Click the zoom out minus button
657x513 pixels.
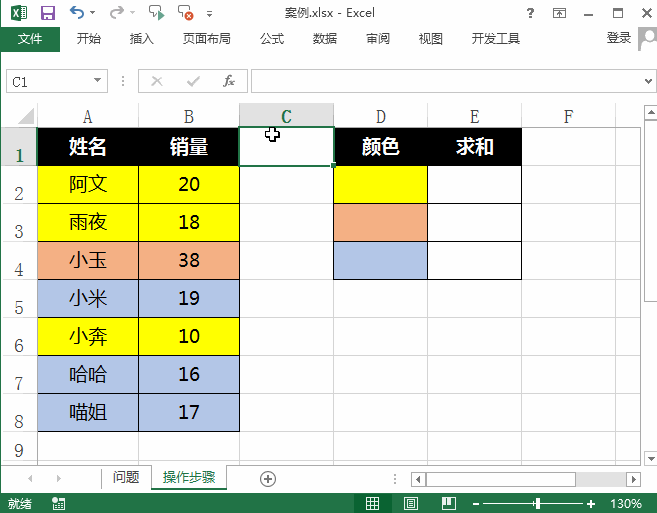click(476, 504)
